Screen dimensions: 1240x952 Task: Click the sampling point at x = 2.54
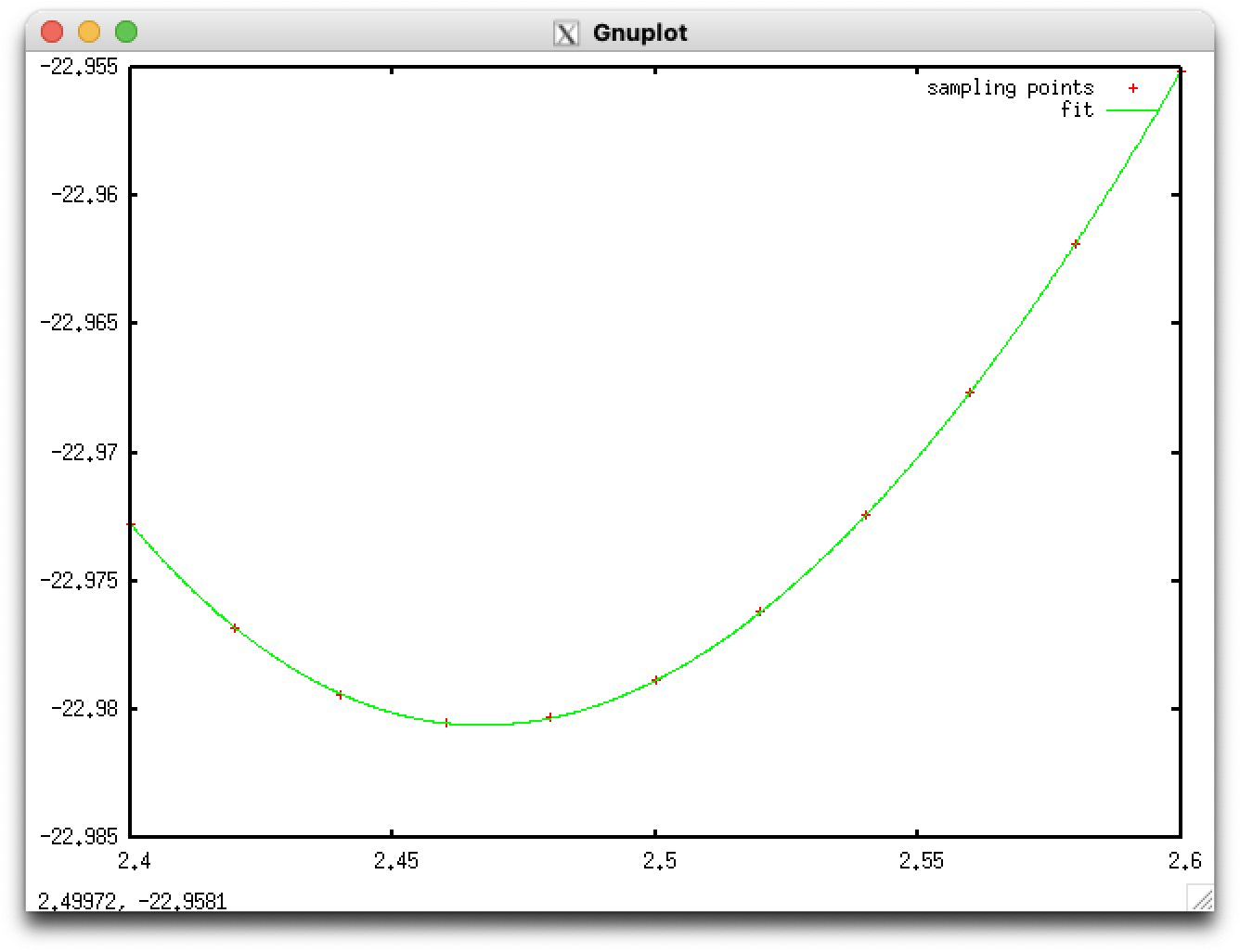(x=866, y=515)
